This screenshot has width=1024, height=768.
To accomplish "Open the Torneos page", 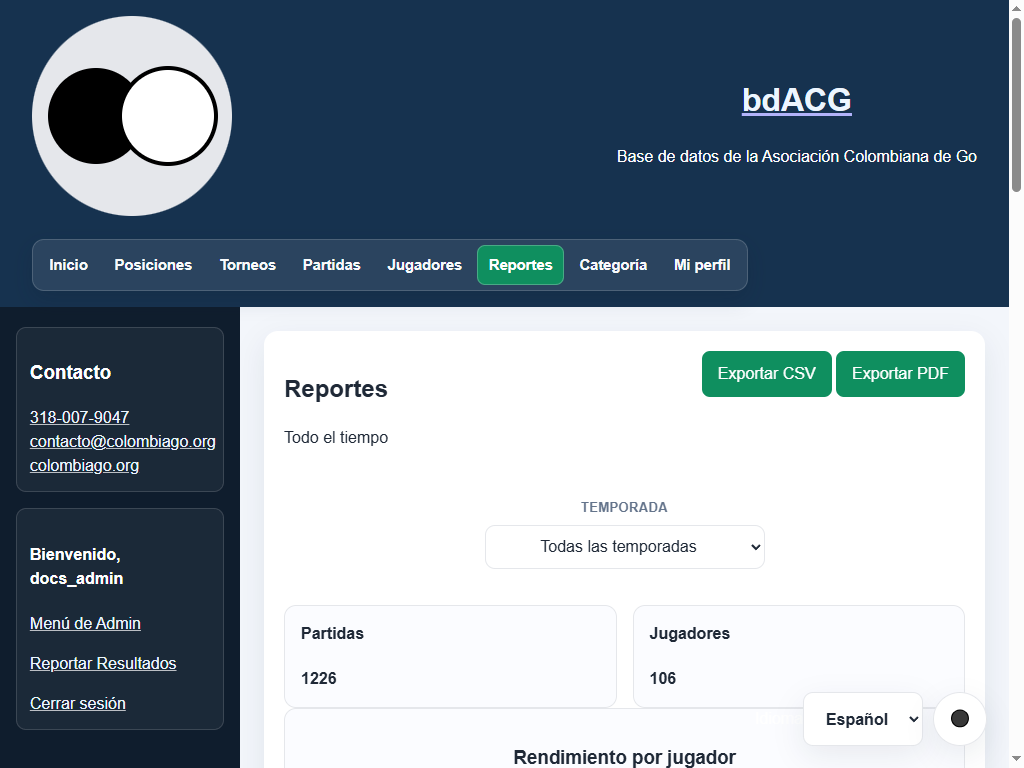I will 248,265.
